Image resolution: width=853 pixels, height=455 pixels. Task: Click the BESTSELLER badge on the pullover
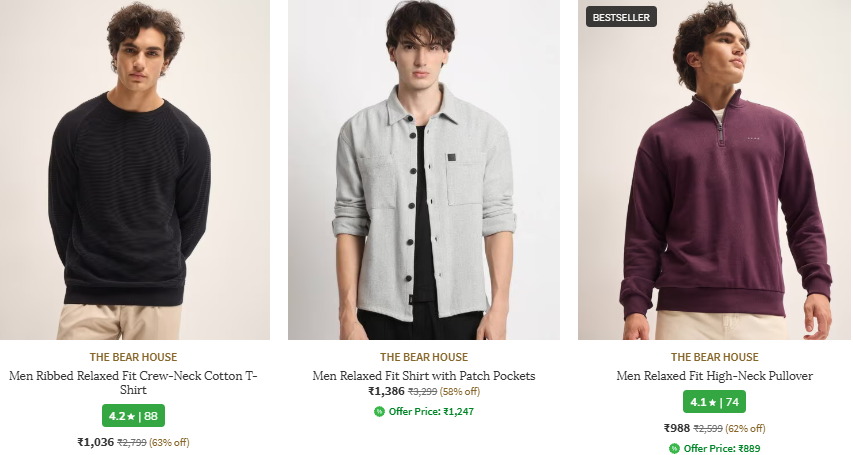point(621,17)
